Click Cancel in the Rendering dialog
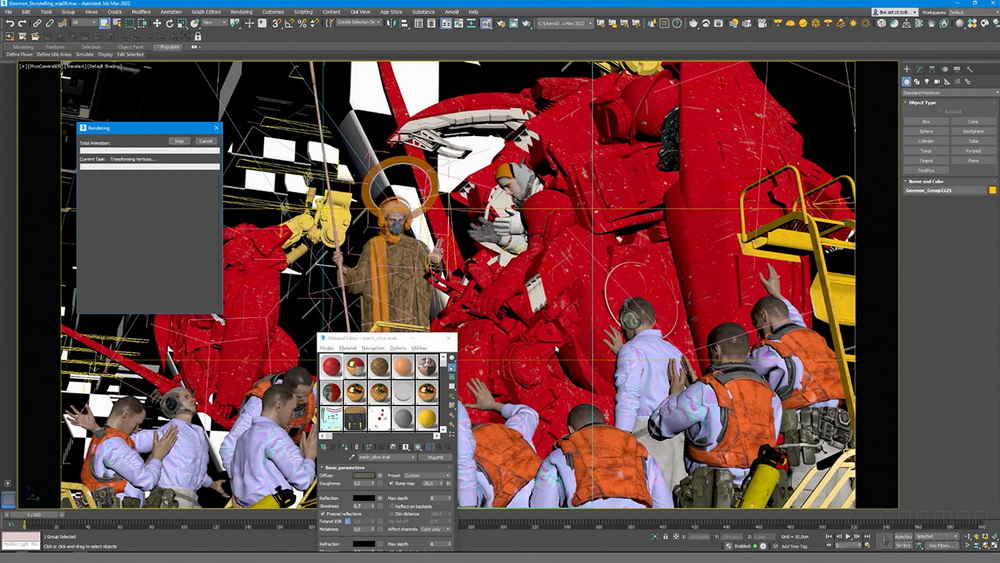The height and width of the screenshot is (563, 1000). (205, 141)
